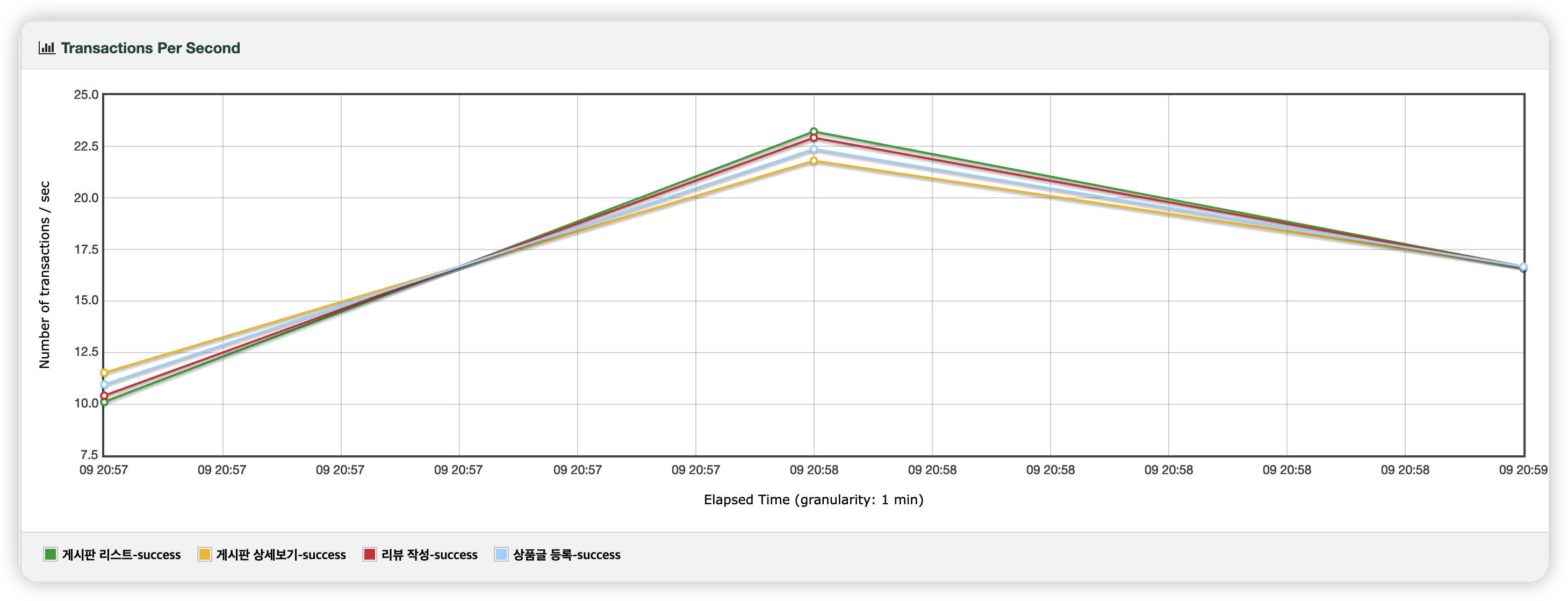
Task: Toggle the red 리뷰 작성-success swatch
Action: click(370, 554)
